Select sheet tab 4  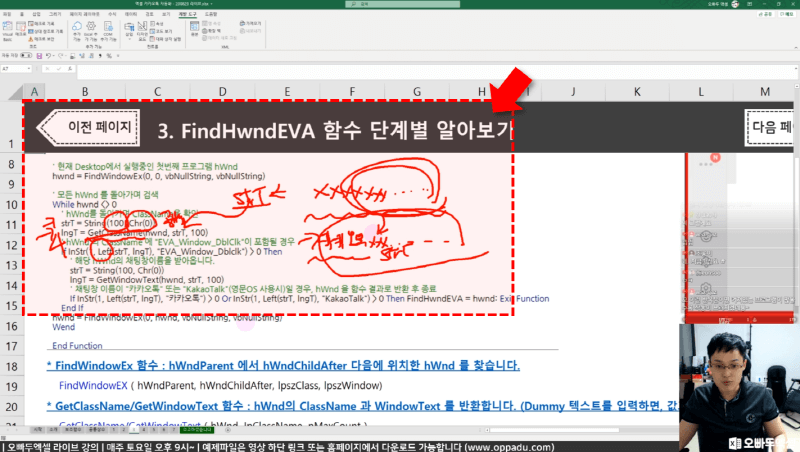[144, 430]
